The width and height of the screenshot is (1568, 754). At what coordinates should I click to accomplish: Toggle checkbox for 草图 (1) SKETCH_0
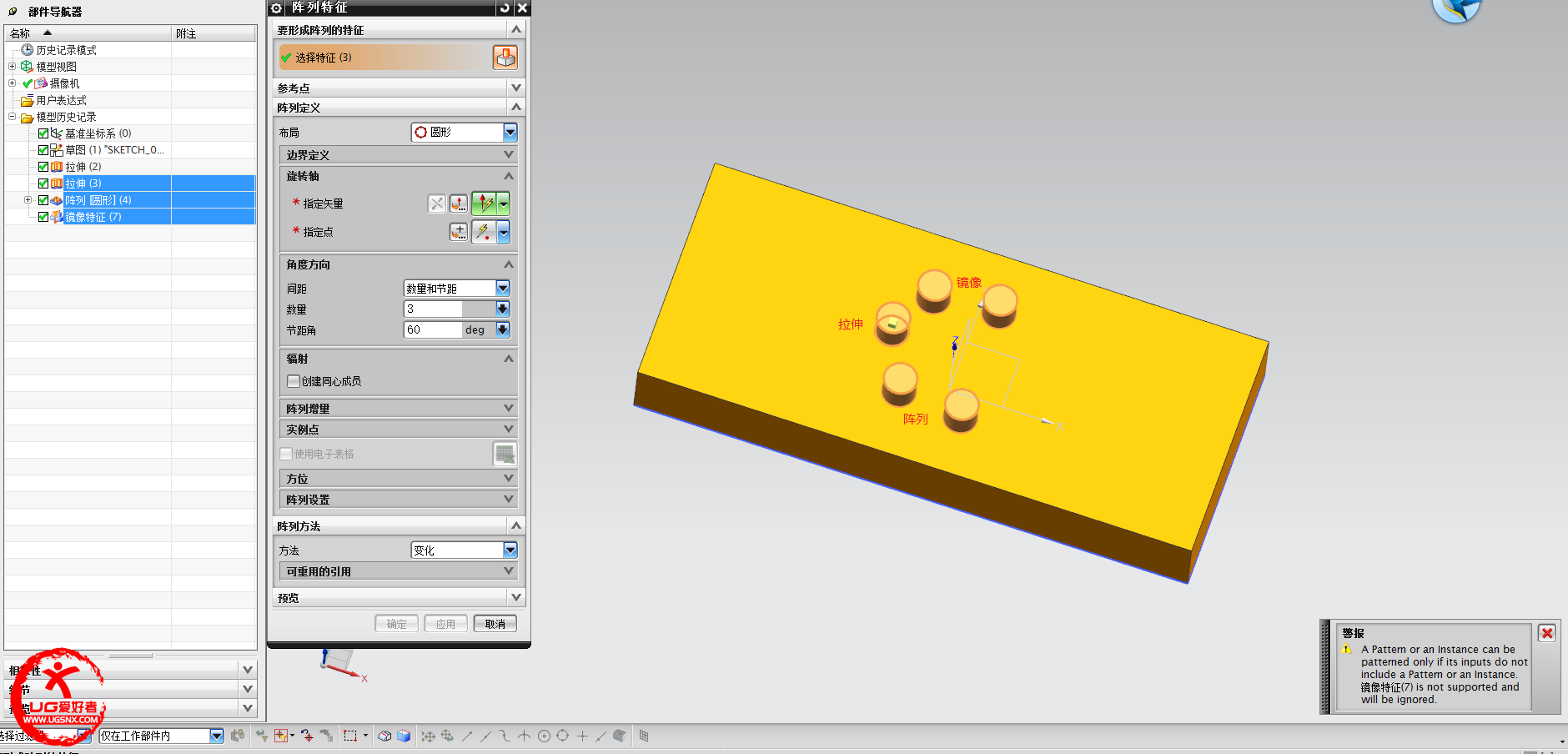(43, 150)
